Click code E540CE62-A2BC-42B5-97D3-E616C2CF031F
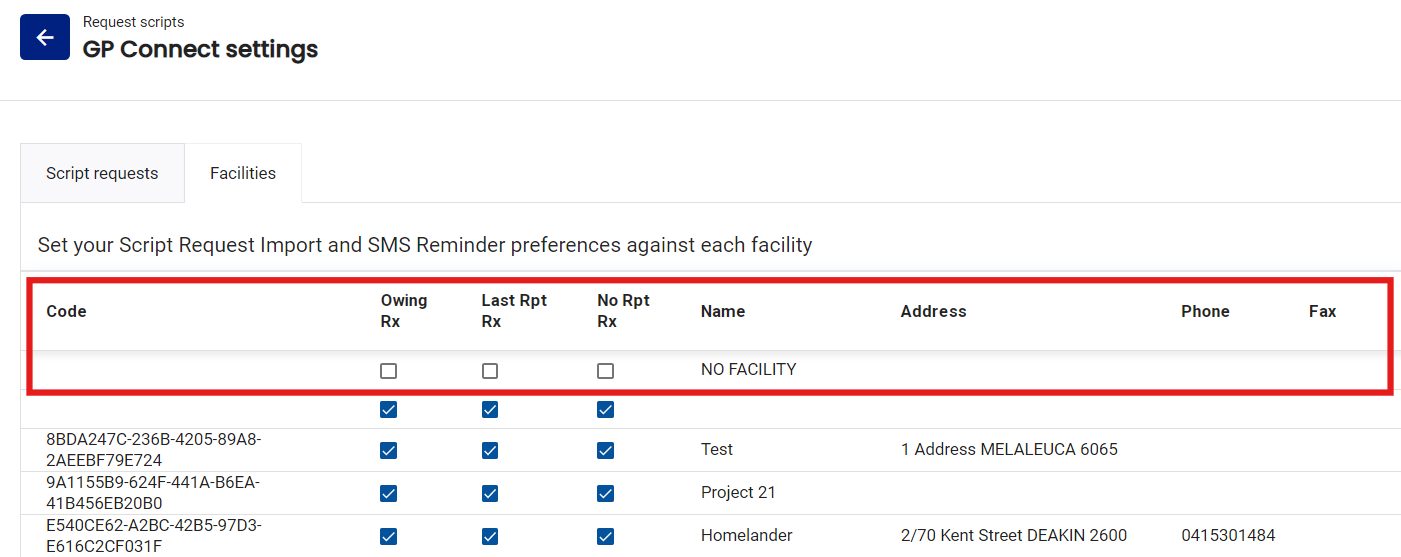The image size is (1401, 557). 154,535
